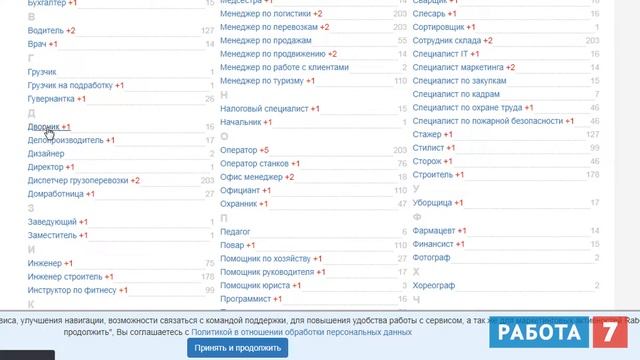Viewport: 640px width, 360px height.
Task: Open the 'Охранник' link
Action: [238, 204]
